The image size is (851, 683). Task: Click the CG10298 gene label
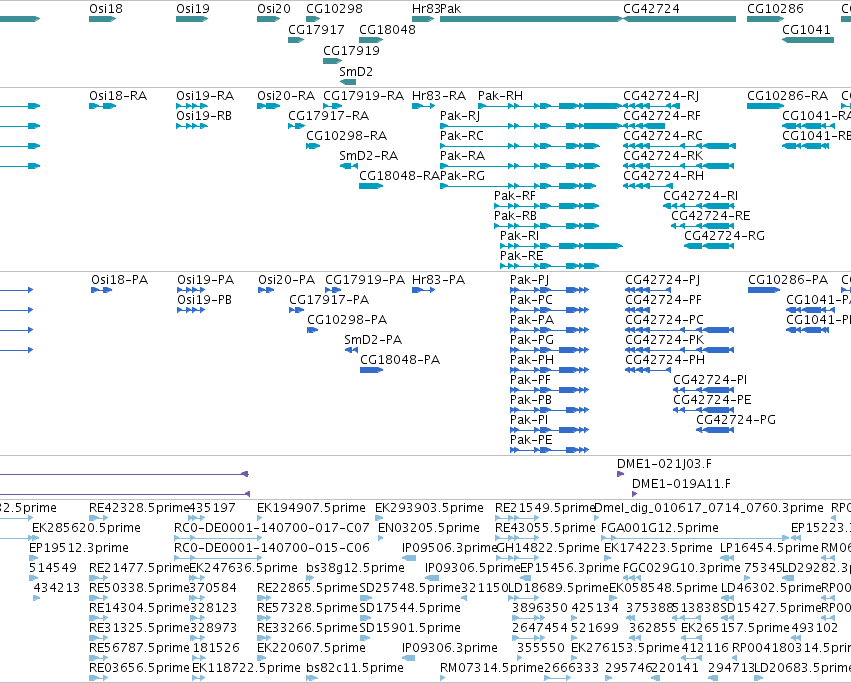pyautogui.click(x=334, y=9)
